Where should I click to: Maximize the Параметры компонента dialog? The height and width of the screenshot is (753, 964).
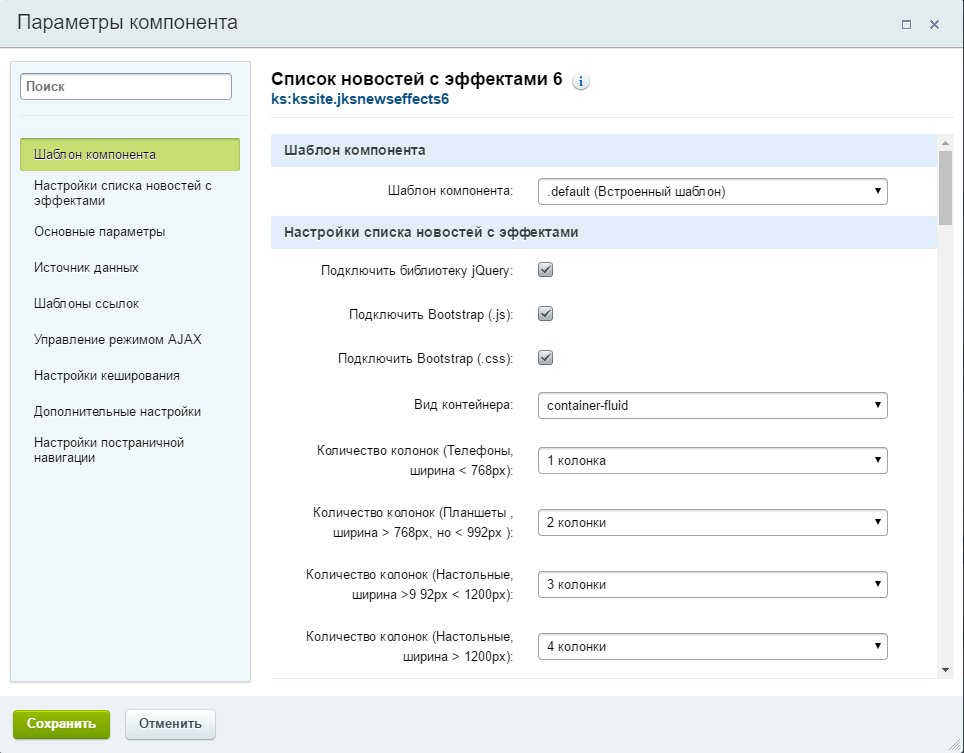[x=906, y=25]
